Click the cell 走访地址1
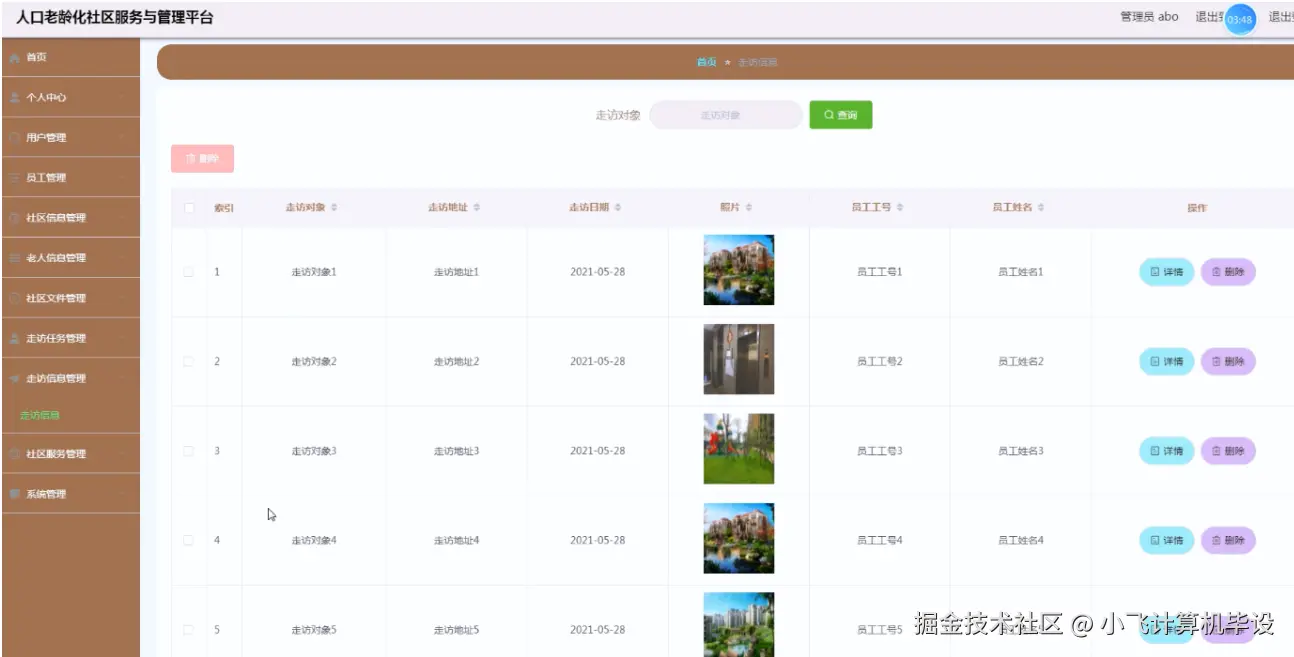This screenshot has height=657, width=1294. pos(456,272)
